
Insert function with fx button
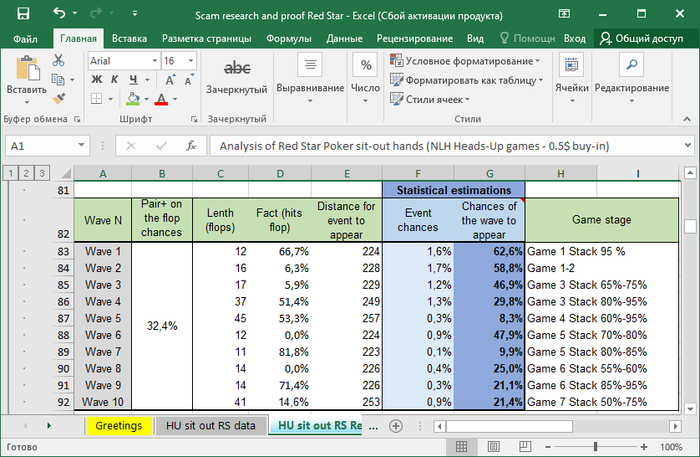click(191, 146)
